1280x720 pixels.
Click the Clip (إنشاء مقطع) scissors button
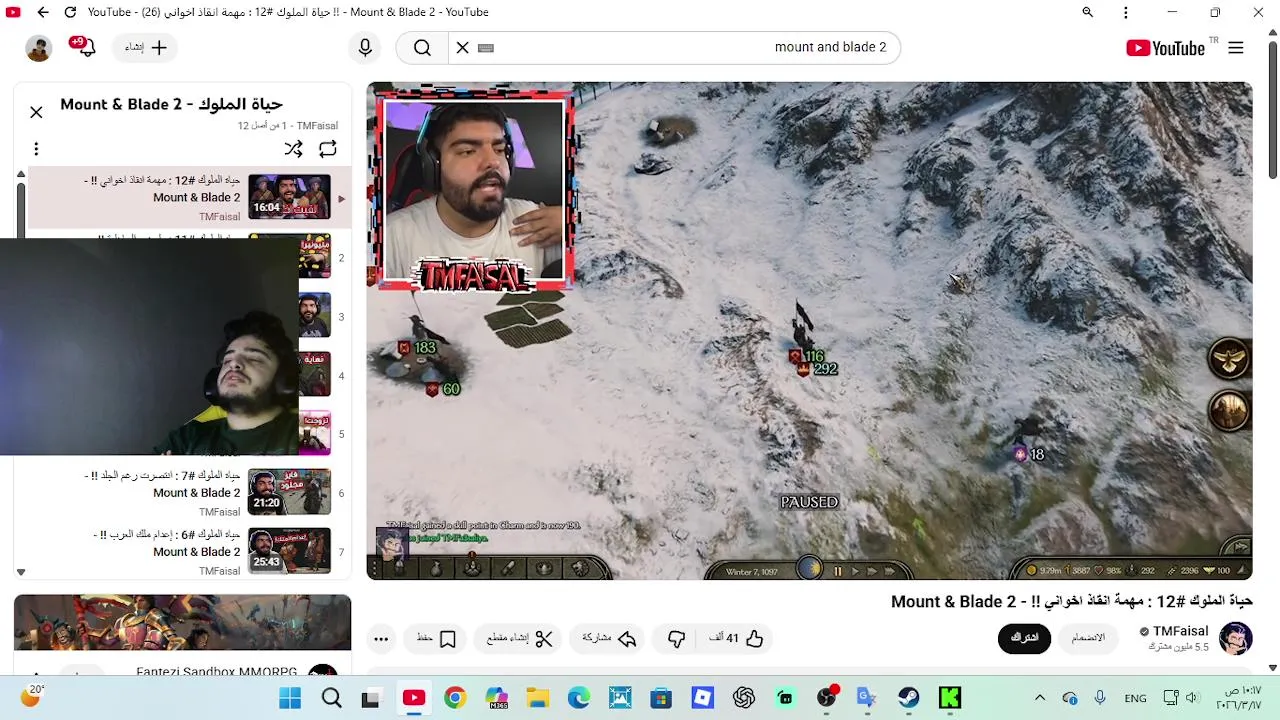tap(519, 638)
